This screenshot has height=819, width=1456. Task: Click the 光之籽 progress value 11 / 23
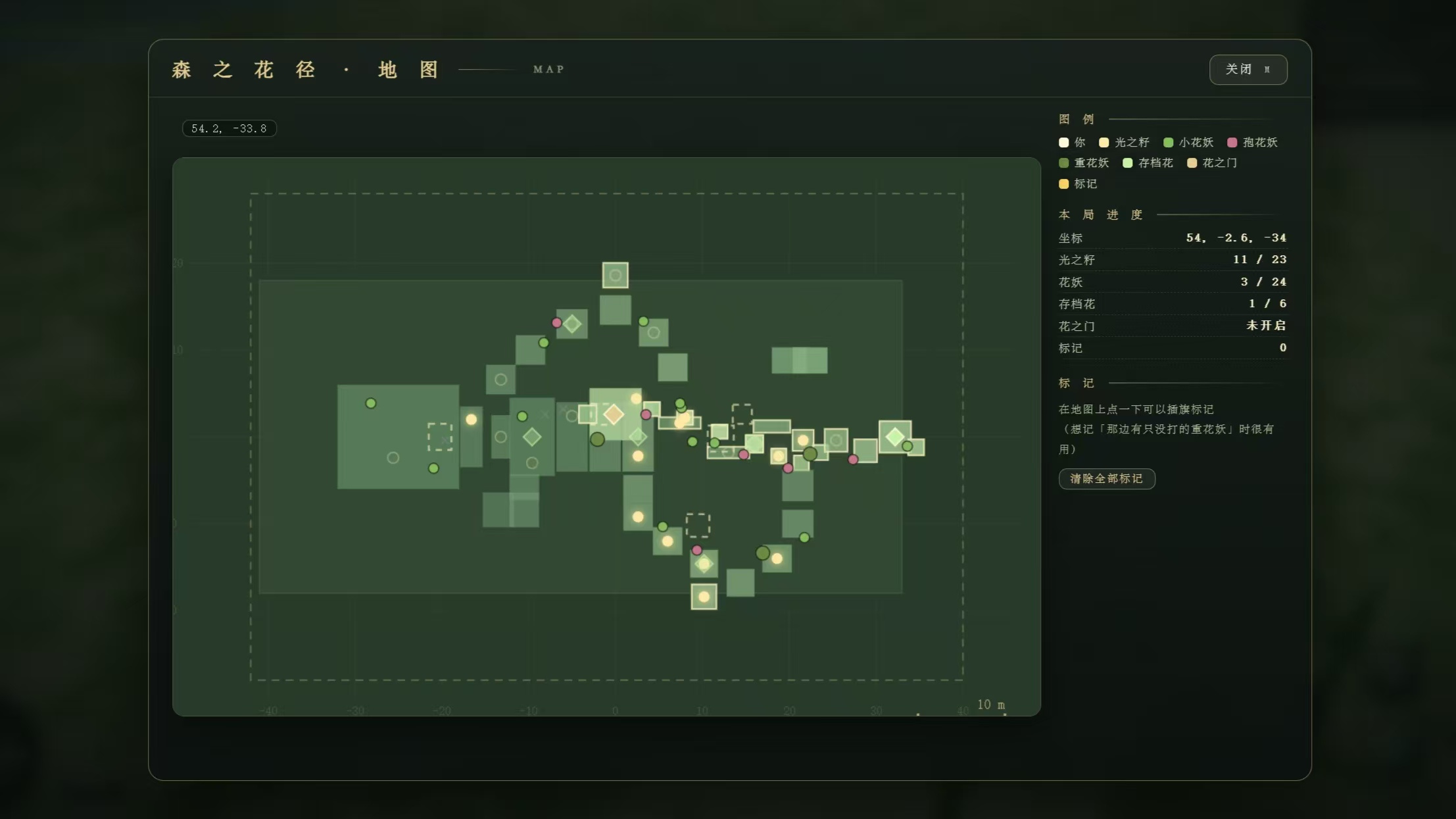1260,259
